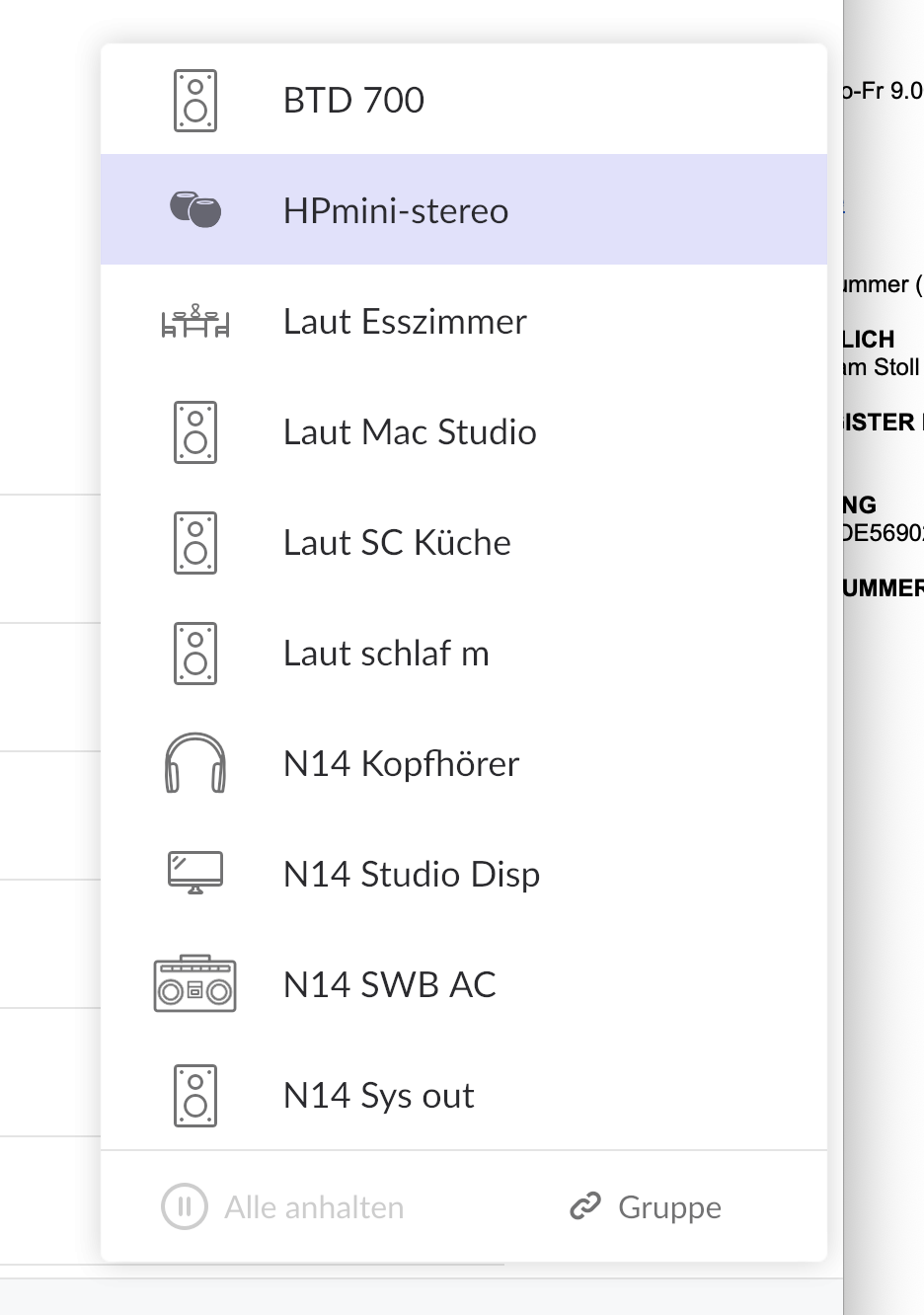Click the boombox icon for N14 SWB AC
Viewport: 924px width, 1315px height.
pyautogui.click(x=195, y=984)
